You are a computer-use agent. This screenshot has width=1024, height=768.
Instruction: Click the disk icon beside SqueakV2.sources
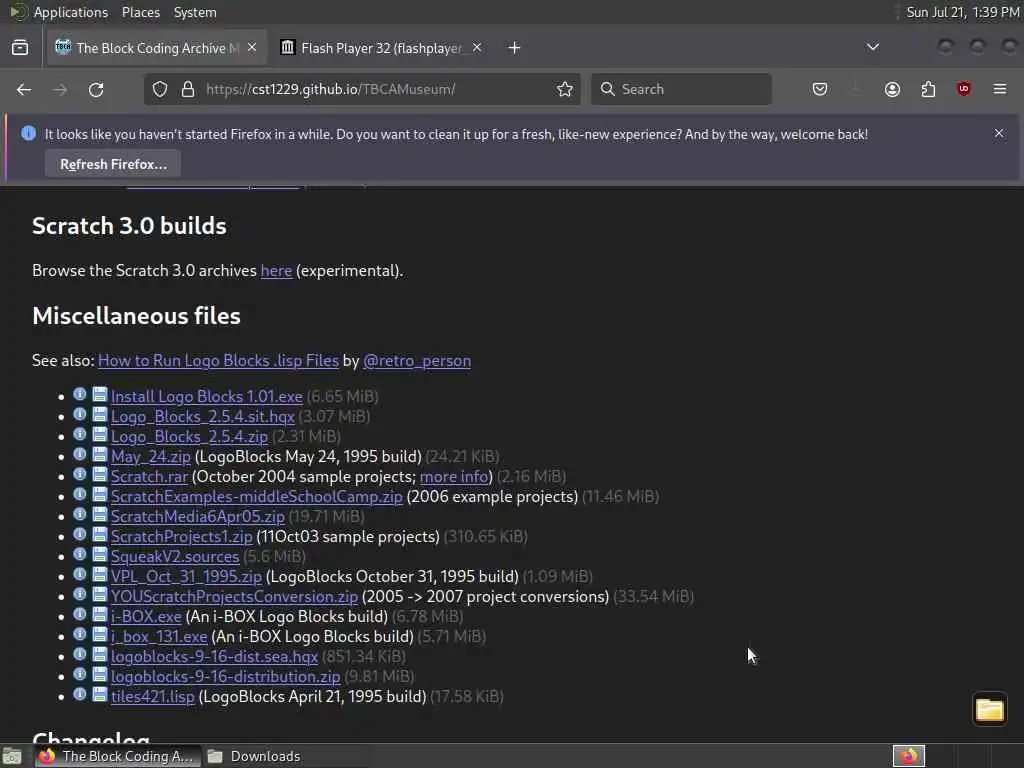pyautogui.click(x=99, y=554)
